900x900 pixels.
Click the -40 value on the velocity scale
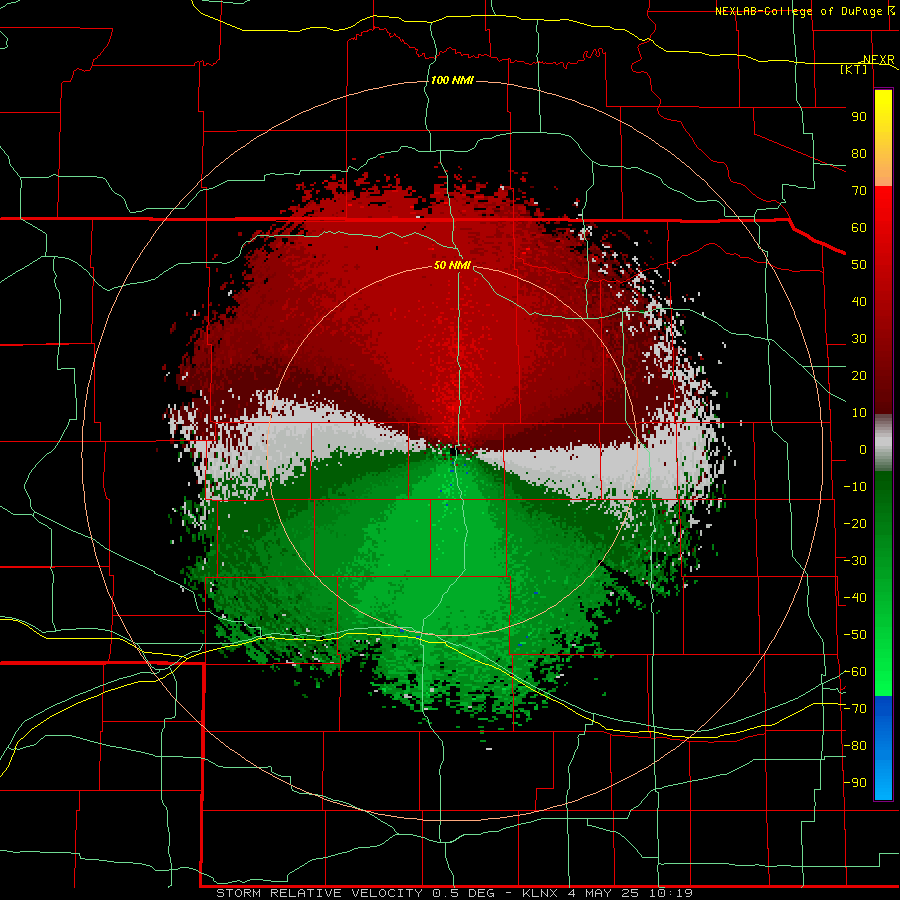(x=855, y=598)
